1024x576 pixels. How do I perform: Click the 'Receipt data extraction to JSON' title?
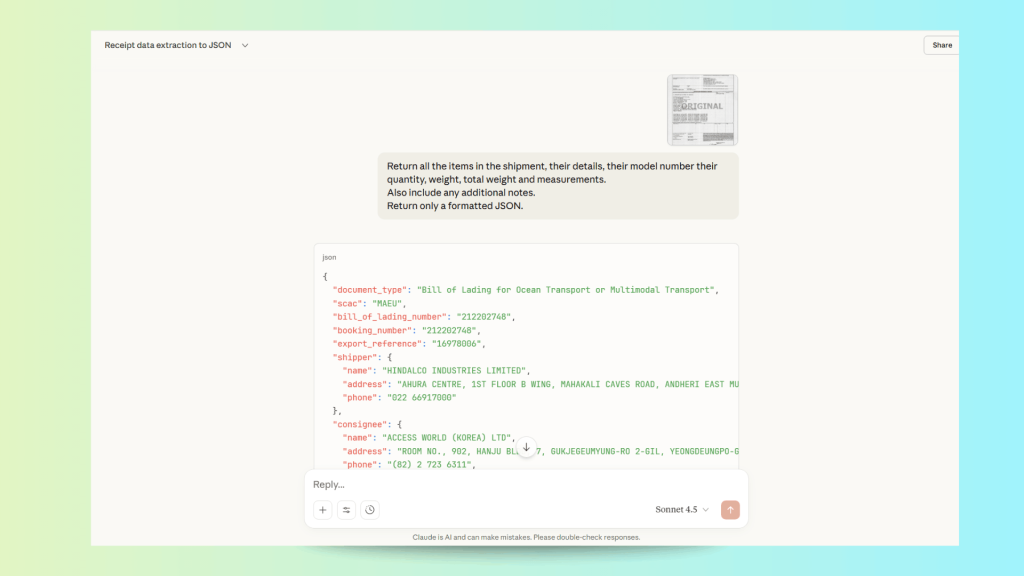pyautogui.click(x=168, y=45)
